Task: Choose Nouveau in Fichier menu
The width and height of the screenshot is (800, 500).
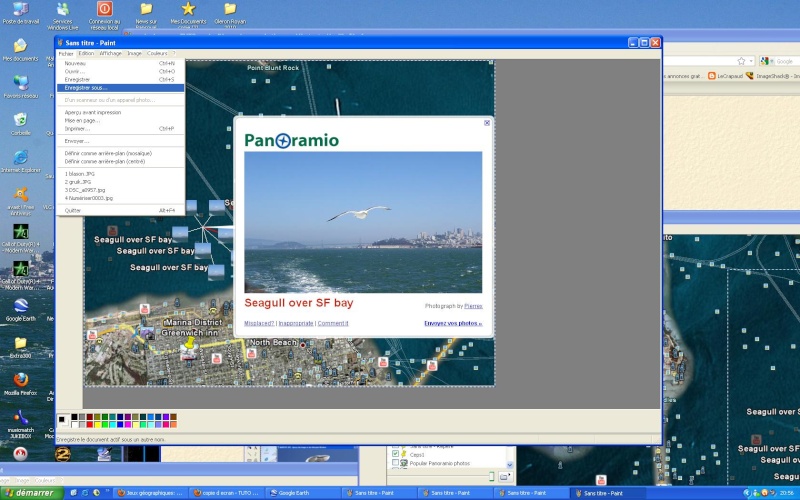Action: [120, 63]
